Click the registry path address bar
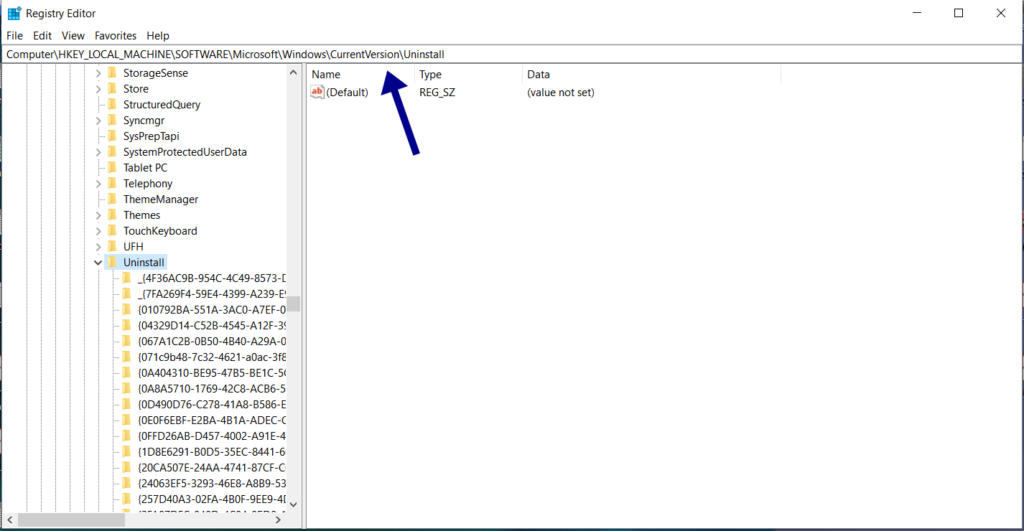 coord(500,53)
